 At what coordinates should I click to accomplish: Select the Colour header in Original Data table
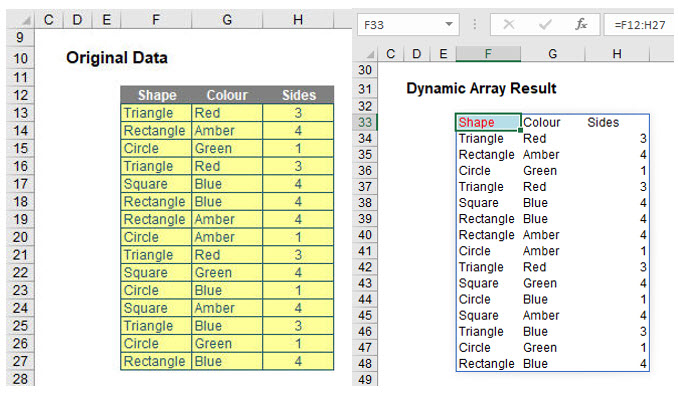pos(226,96)
